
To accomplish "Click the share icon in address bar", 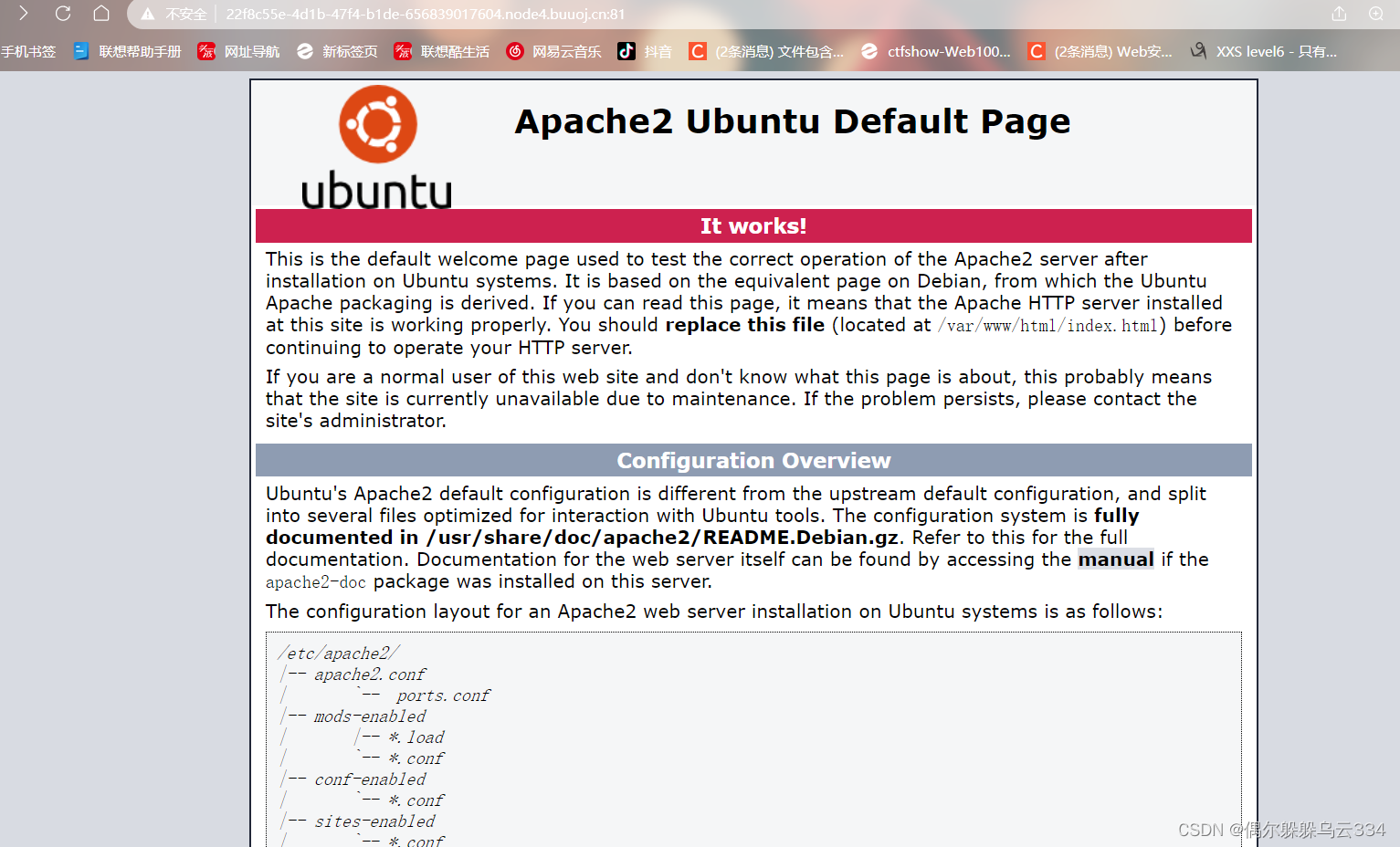I will 1339,14.
